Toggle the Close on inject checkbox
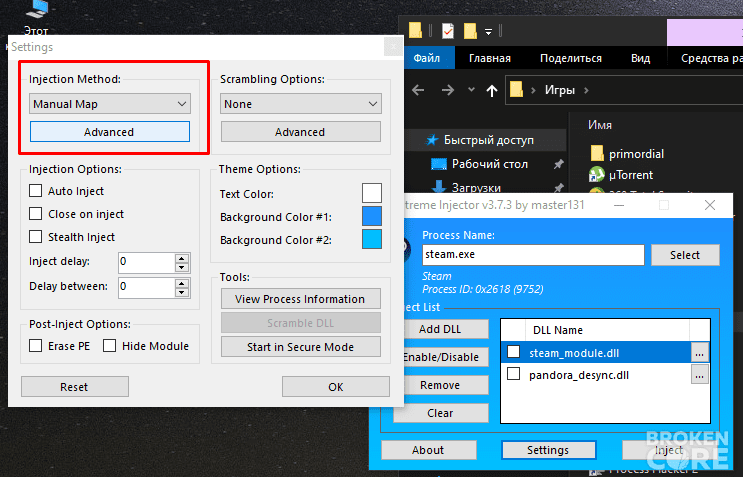Screen dimensions: 743x477 [36, 214]
